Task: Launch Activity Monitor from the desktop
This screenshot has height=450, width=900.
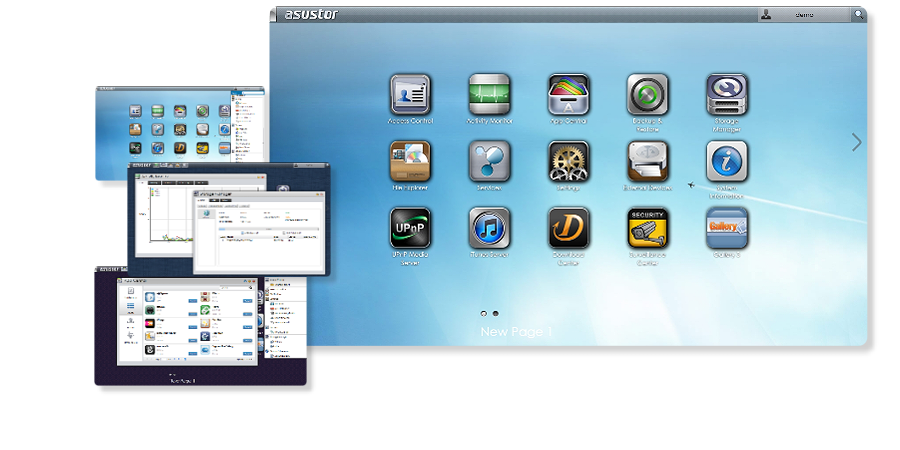Action: pyautogui.click(x=489, y=95)
